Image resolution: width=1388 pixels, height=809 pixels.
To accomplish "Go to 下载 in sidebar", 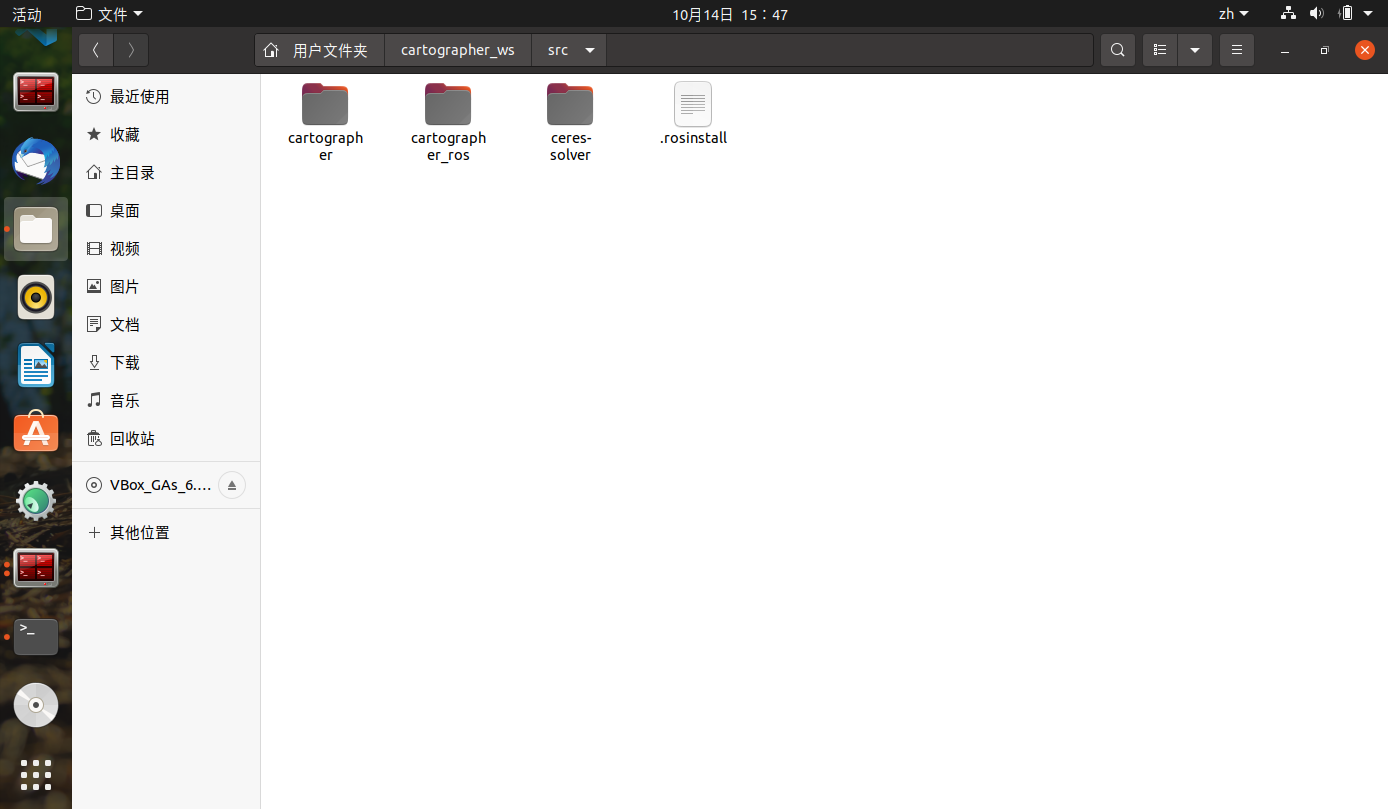I will 166,362.
